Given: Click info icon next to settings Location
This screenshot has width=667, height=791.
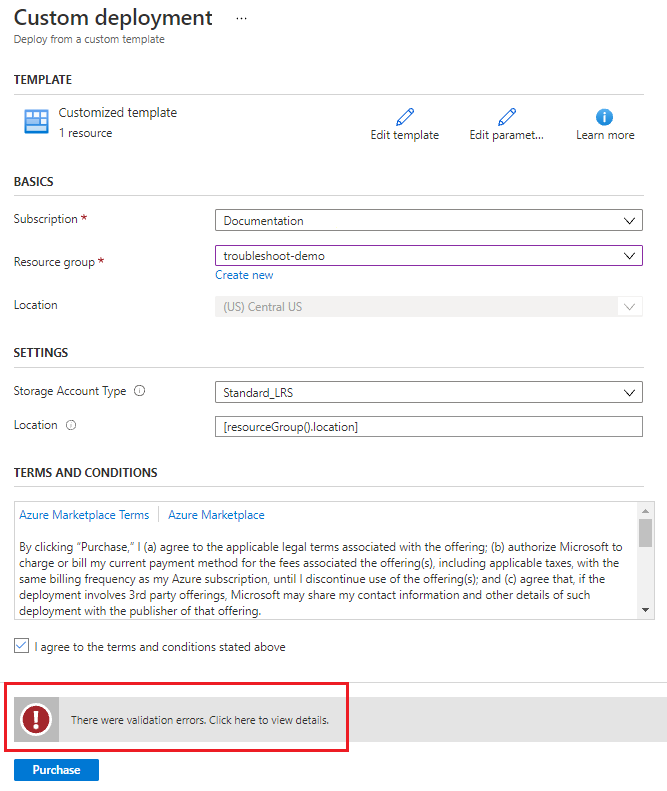Looking at the screenshot, I should click(71, 425).
